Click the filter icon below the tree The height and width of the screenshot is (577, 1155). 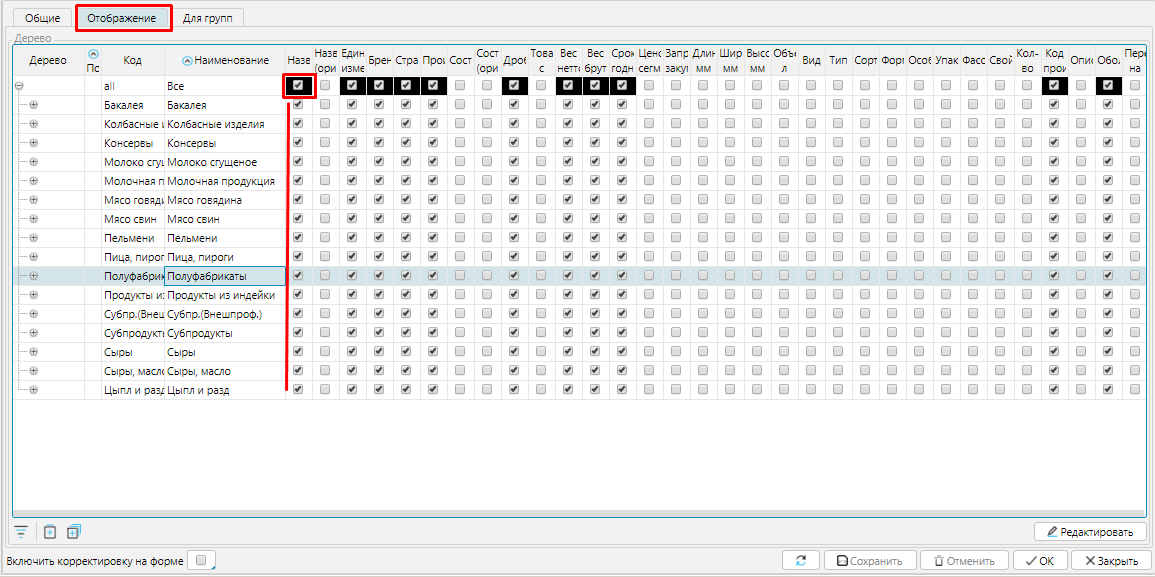pyautogui.click(x=21, y=531)
